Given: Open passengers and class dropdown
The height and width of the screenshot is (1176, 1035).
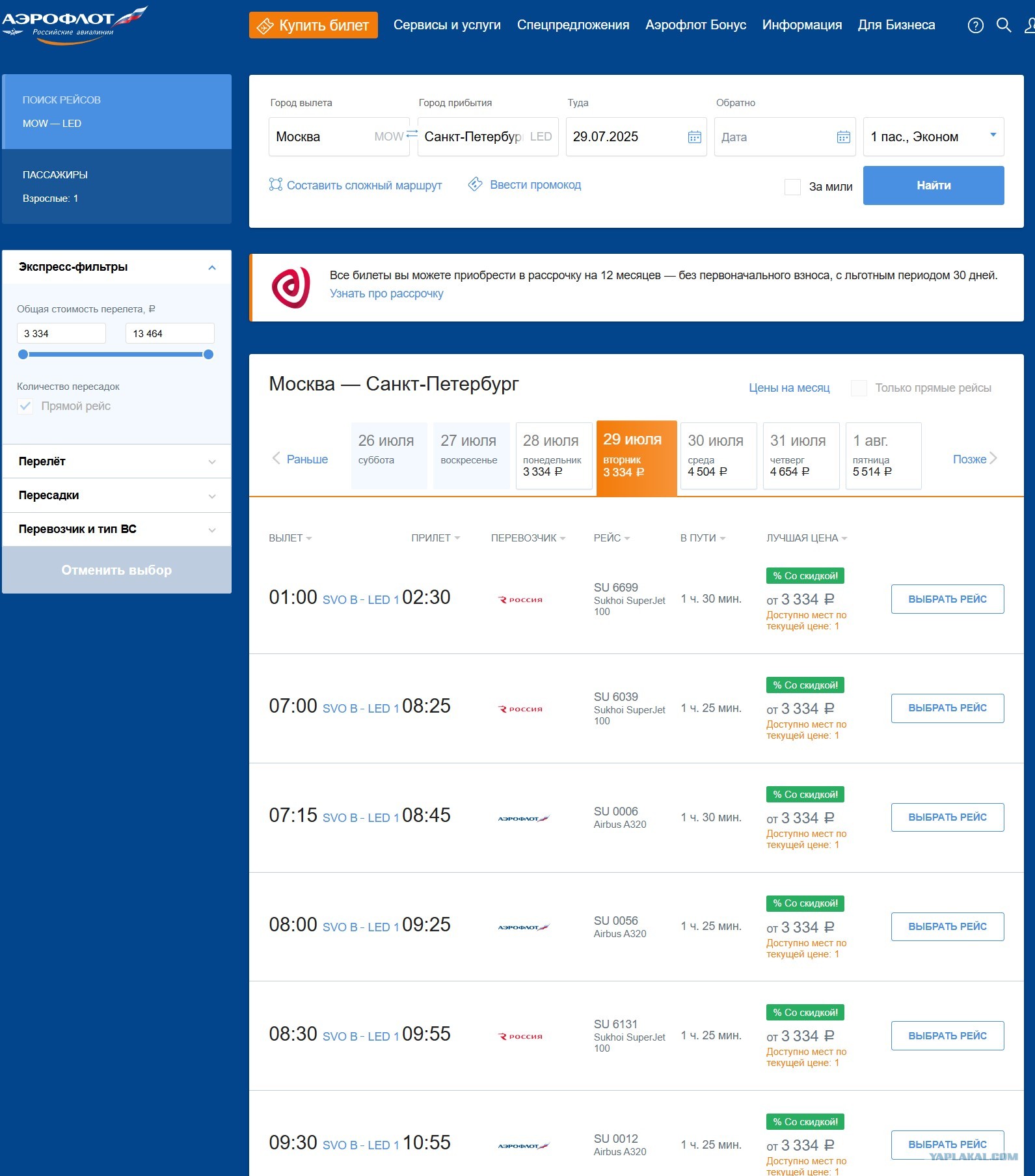Looking at the screenshot, I should 933,137.
